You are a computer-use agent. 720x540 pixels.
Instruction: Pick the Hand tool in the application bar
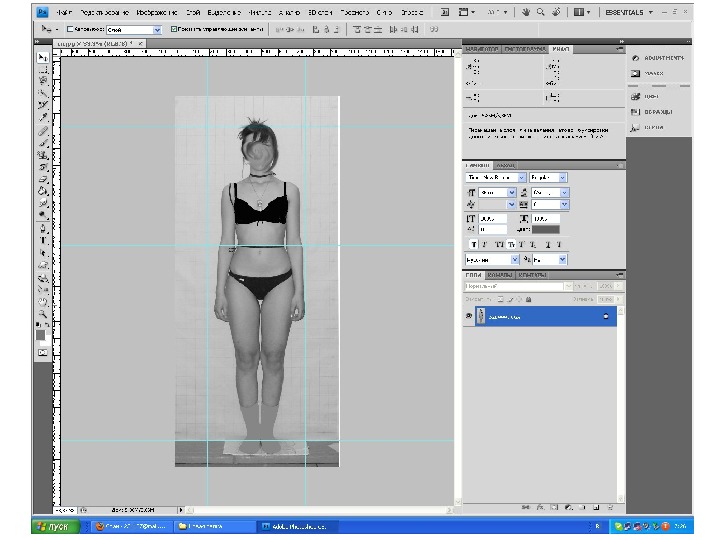click(x=526, y=14)
